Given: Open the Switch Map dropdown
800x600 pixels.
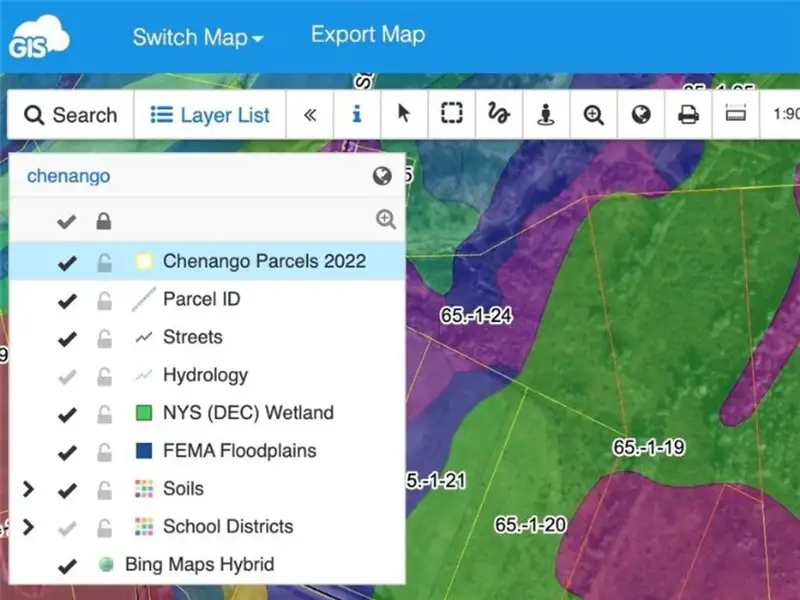Looking at the screenshot, I should point(198,38).
